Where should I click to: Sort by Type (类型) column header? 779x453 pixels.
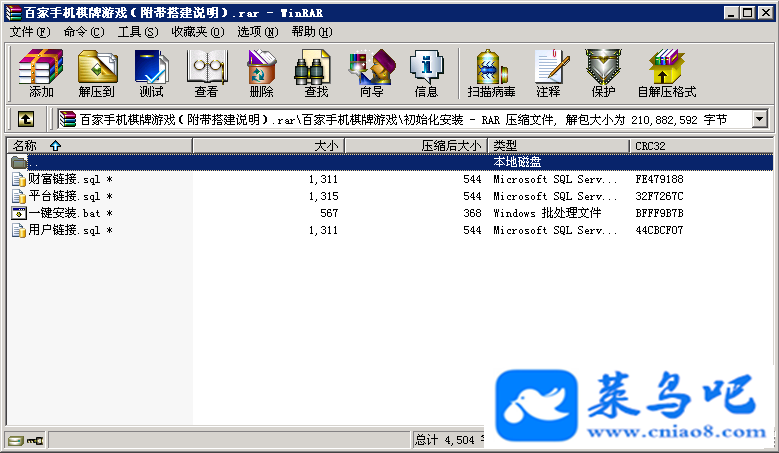click(559, 146)
